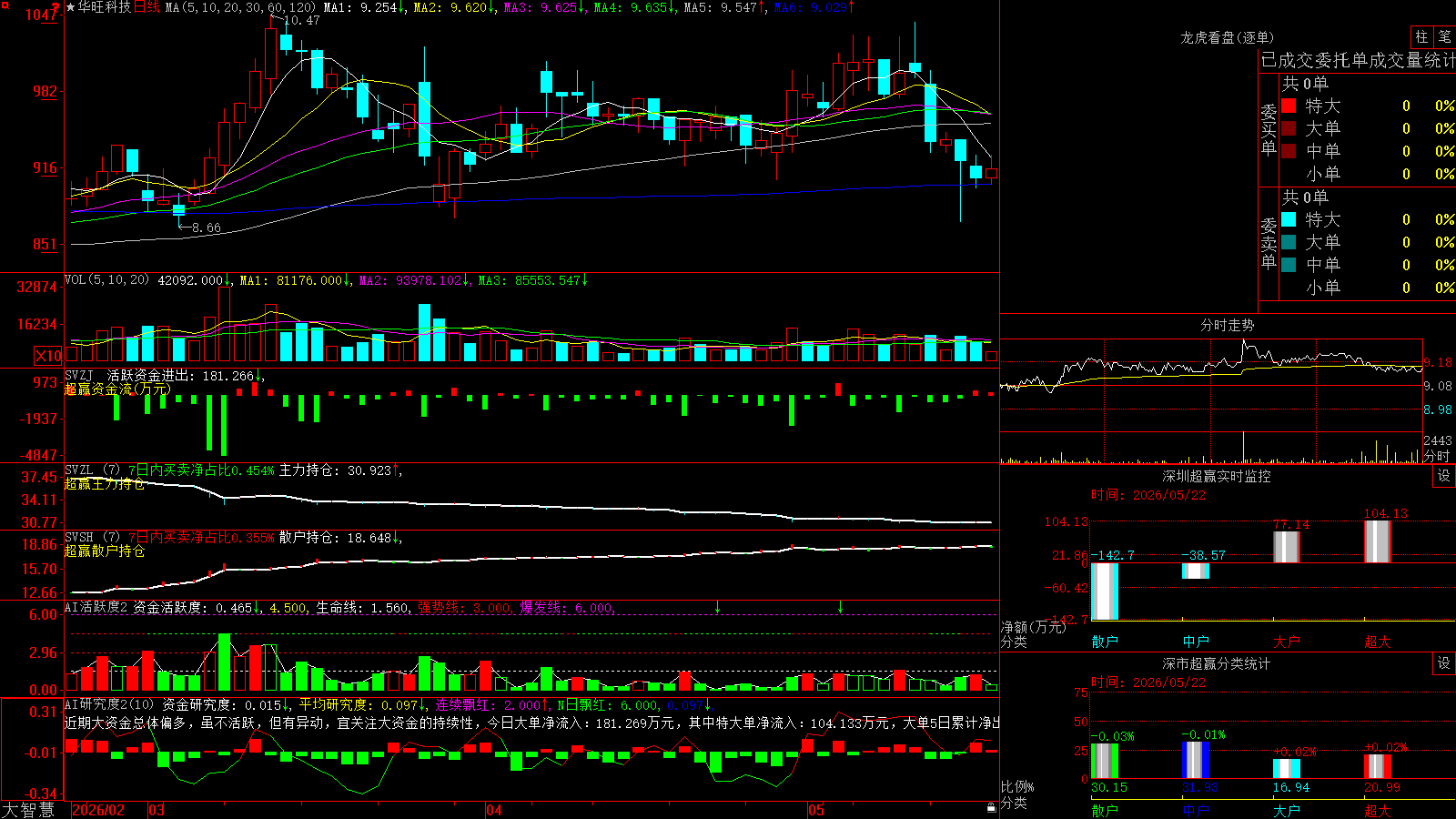Click the 深市超赢分类统计 panel title
The image size is (1456, 819).
pos(1217,663)
